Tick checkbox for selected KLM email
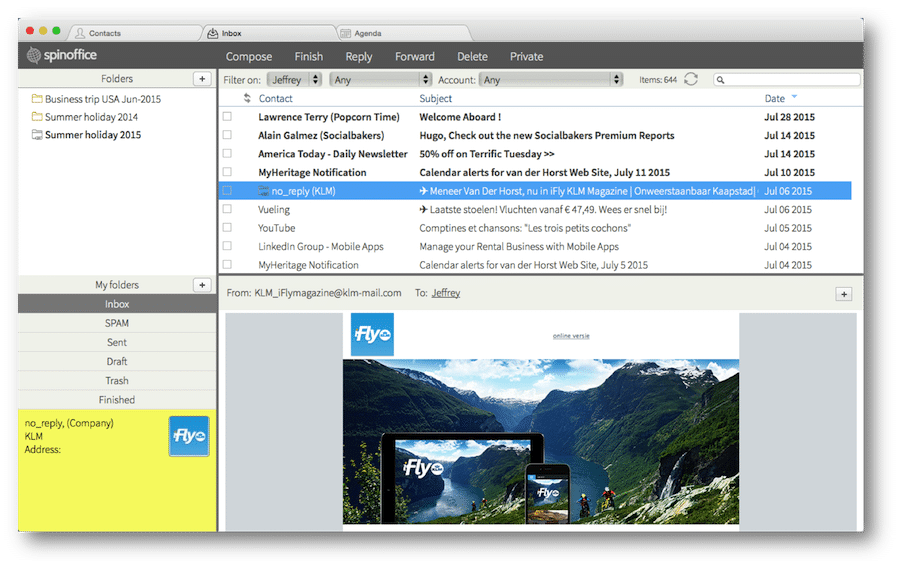 pyautogui.click(x=227, y=190)
